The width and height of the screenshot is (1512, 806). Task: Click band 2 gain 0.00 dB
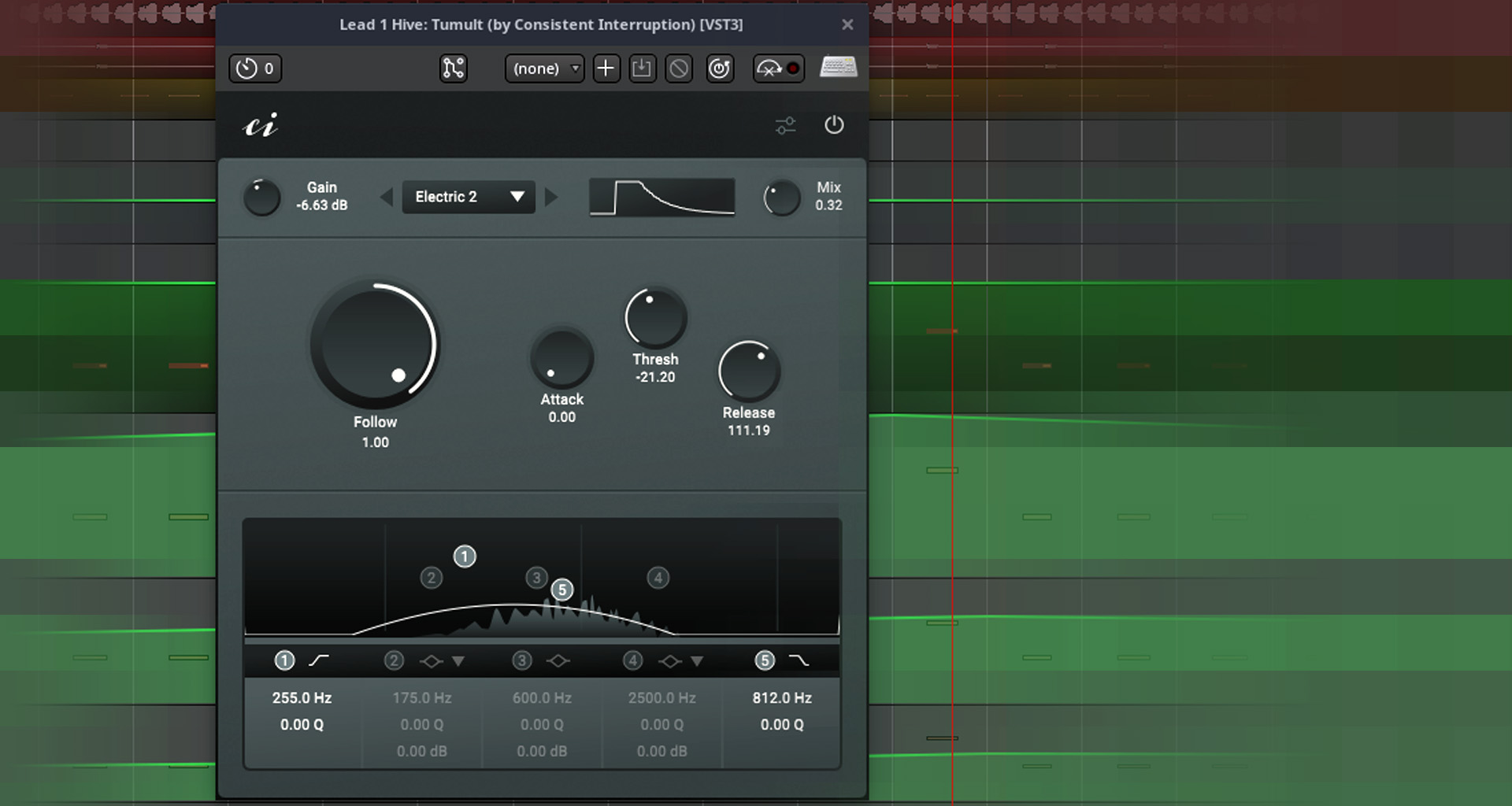pyautogui.click(x=422, y=751)
